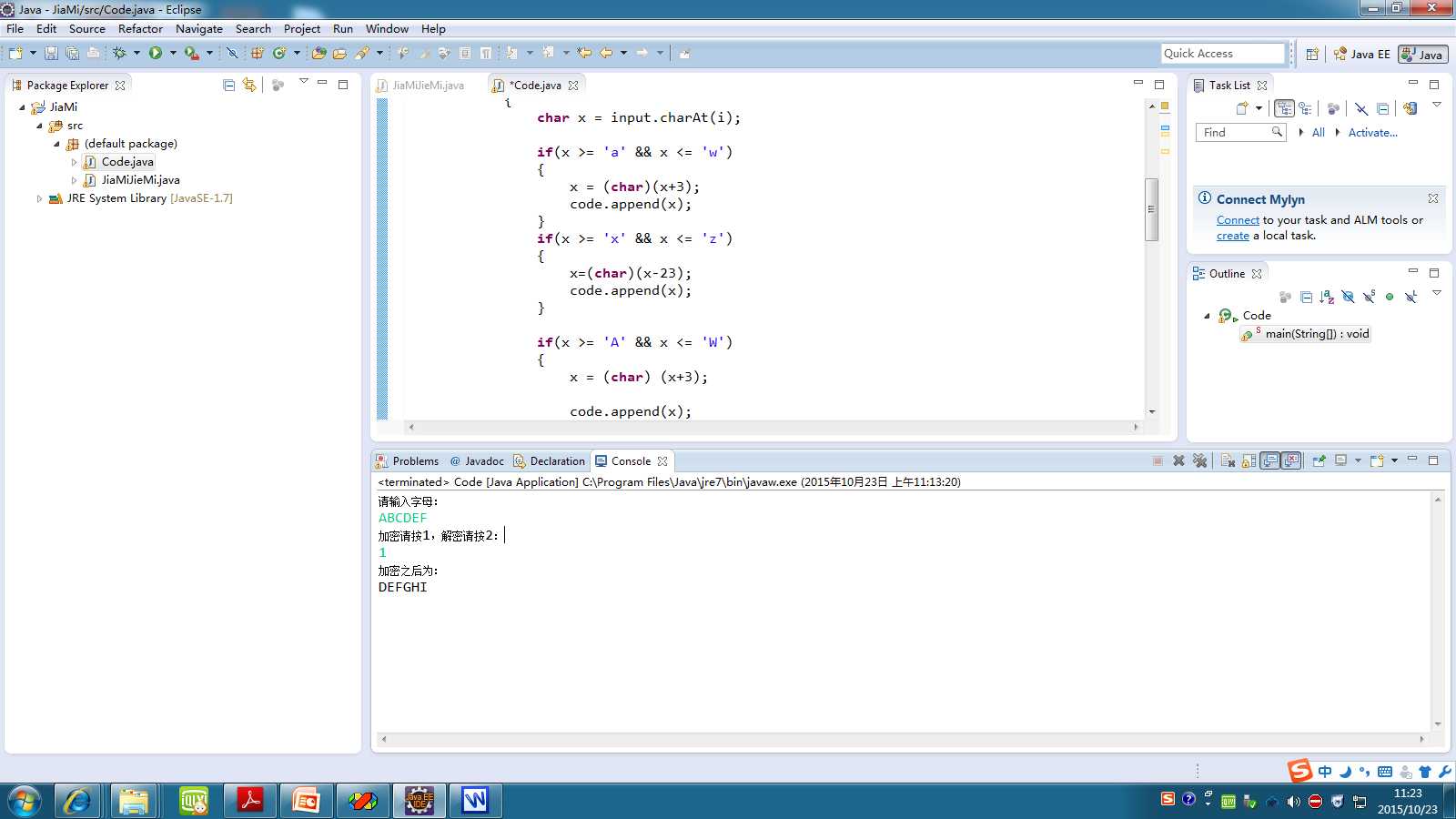Screen dimensions: 1456x819
Task: Click the Synchronize Changed icon in Task List
Action: pyautogui.click(x=1410, y=108)
